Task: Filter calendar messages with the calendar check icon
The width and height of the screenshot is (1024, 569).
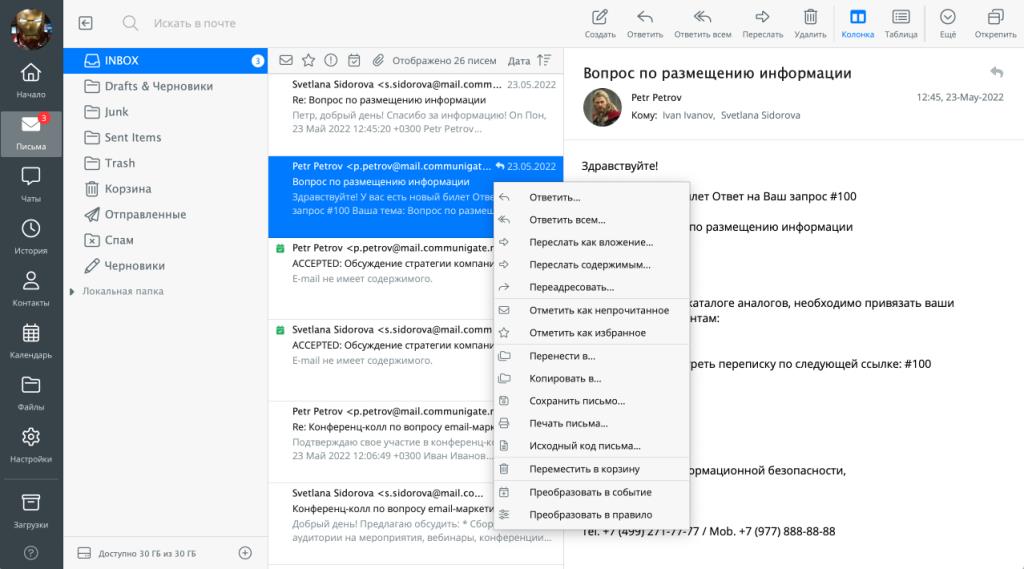Action: coord(354,61)
